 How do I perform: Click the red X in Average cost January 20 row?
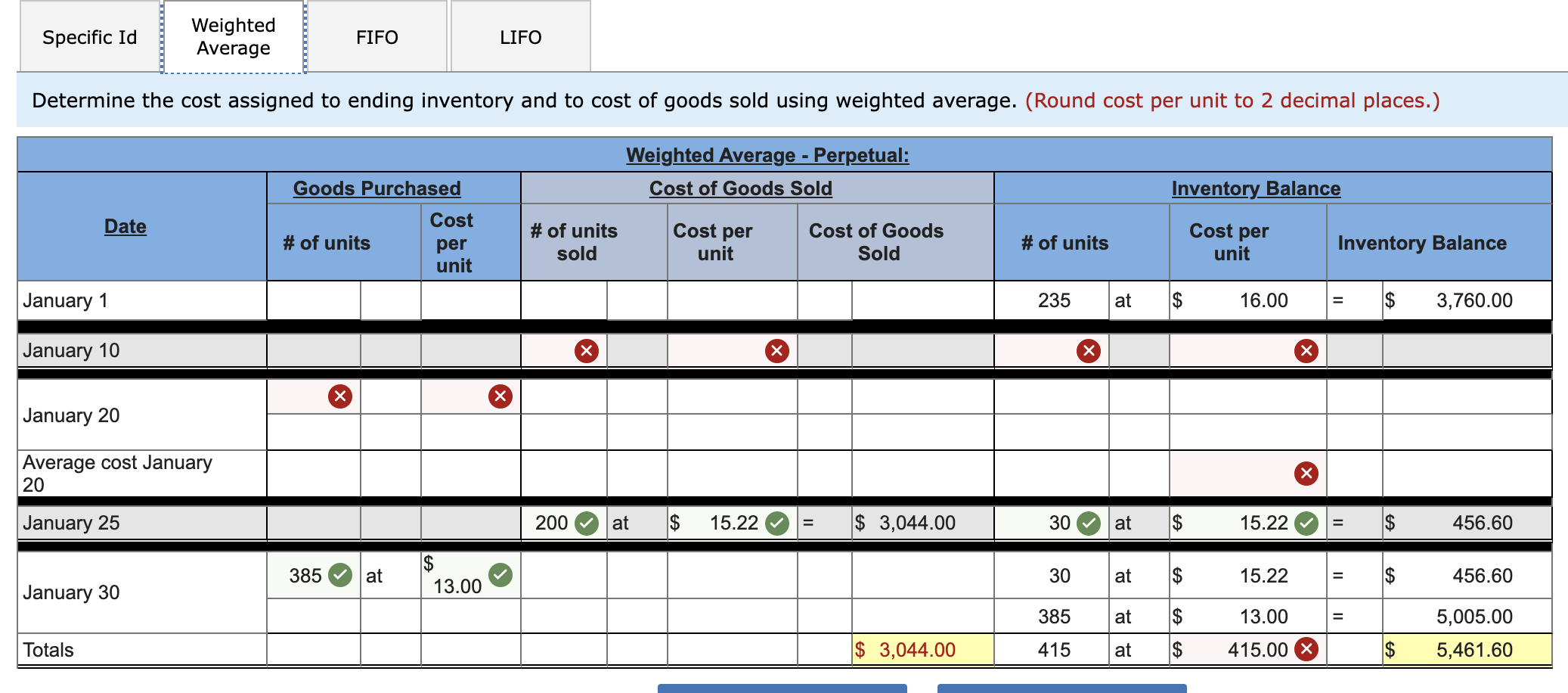coord(1306,473)
